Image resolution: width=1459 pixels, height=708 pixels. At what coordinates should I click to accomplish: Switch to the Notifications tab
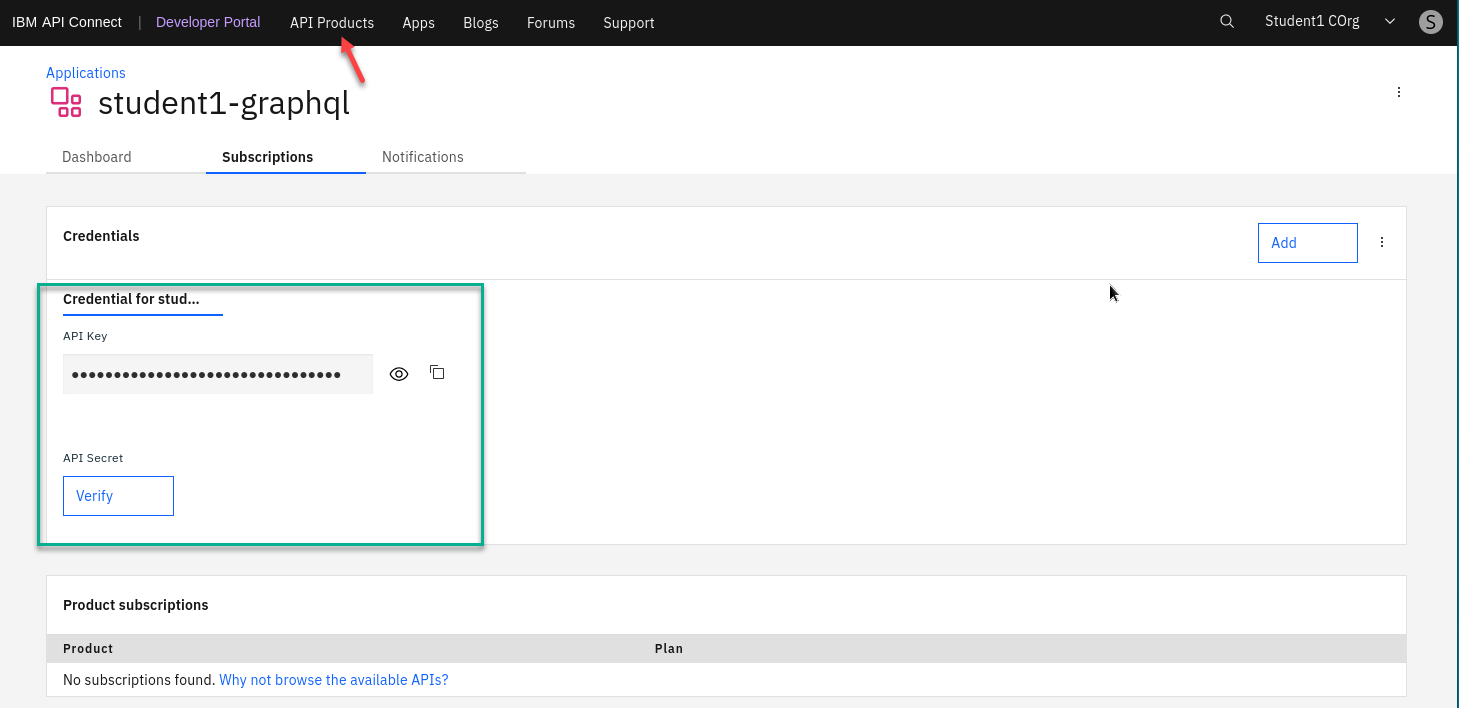coord(423,157)
